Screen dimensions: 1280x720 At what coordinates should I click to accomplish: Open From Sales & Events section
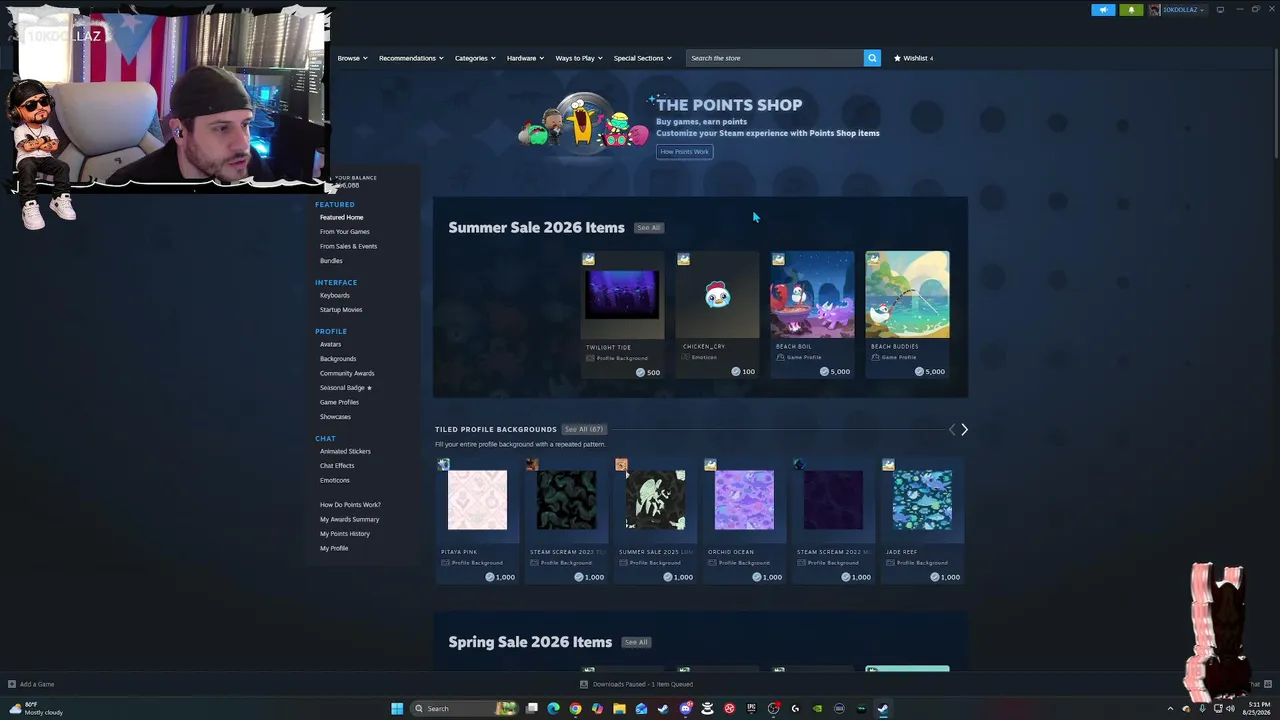tap(348, 246)
